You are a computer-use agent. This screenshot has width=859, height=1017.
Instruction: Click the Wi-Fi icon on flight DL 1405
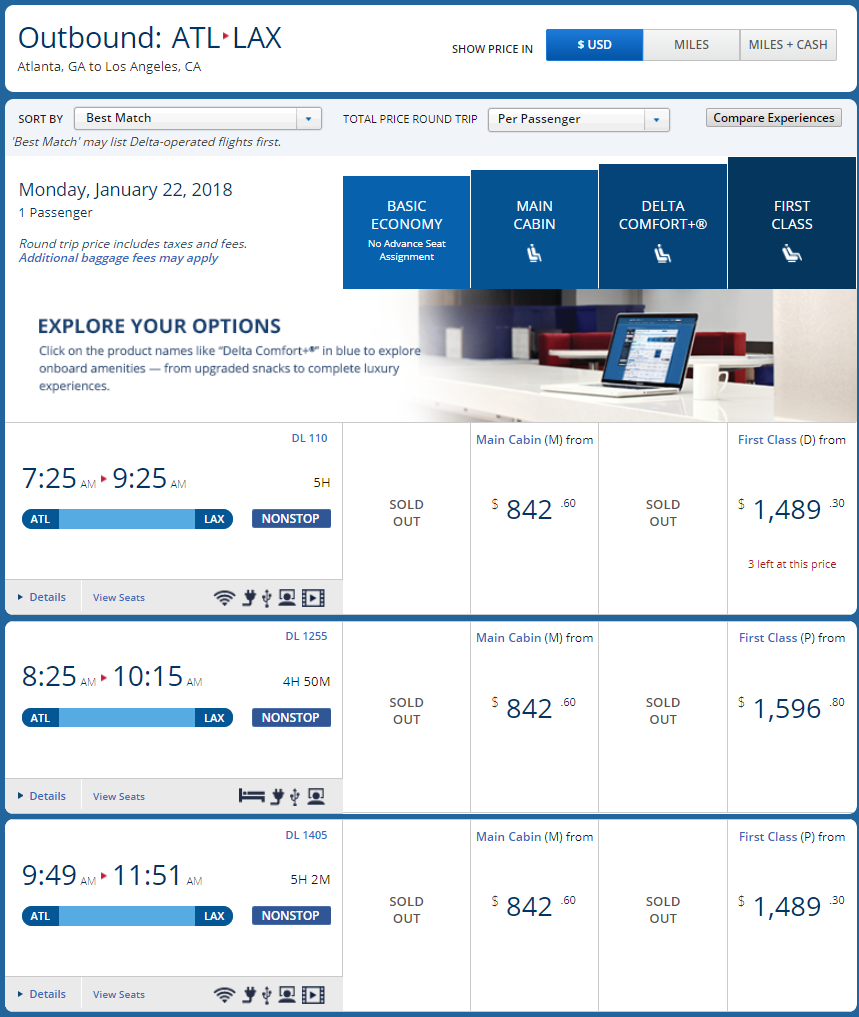pos(225,994)
